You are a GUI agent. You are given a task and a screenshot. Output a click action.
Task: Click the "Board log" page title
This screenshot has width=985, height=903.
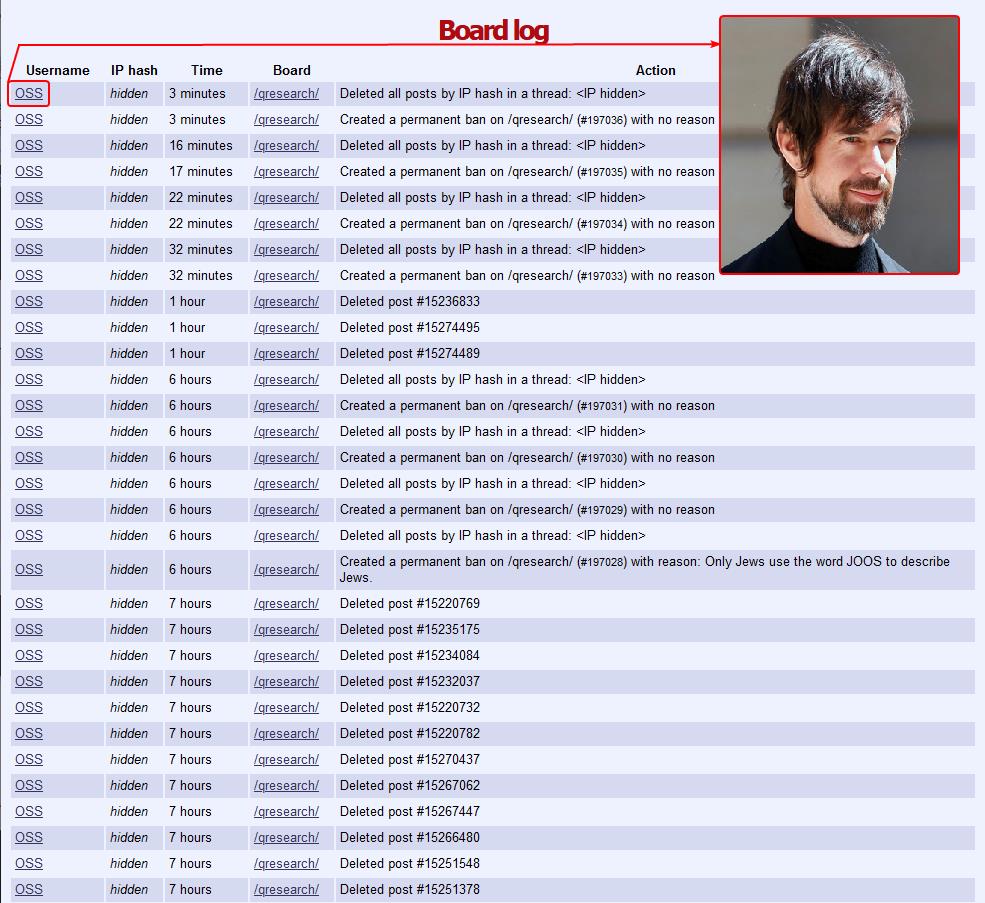click(x=494, y=30)
